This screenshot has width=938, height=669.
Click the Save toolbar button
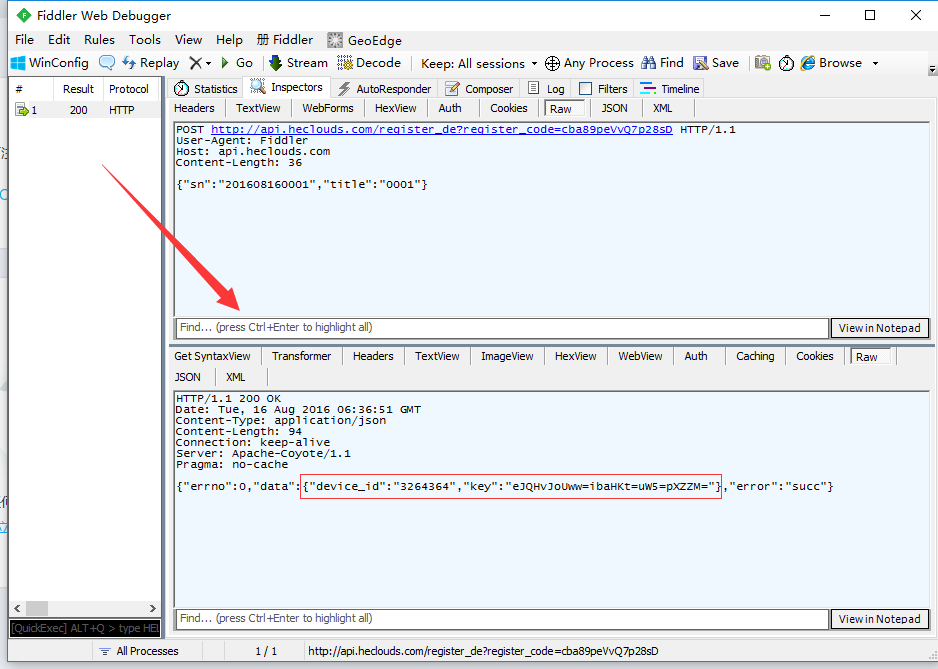pos(716,63)
